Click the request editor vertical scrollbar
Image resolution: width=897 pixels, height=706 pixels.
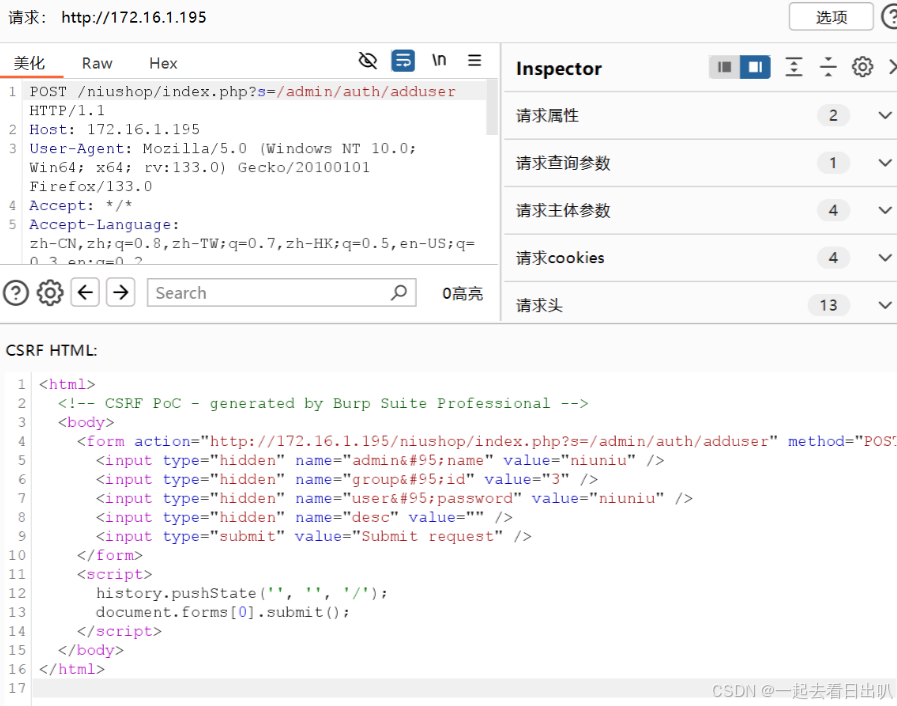coord(492,108)
